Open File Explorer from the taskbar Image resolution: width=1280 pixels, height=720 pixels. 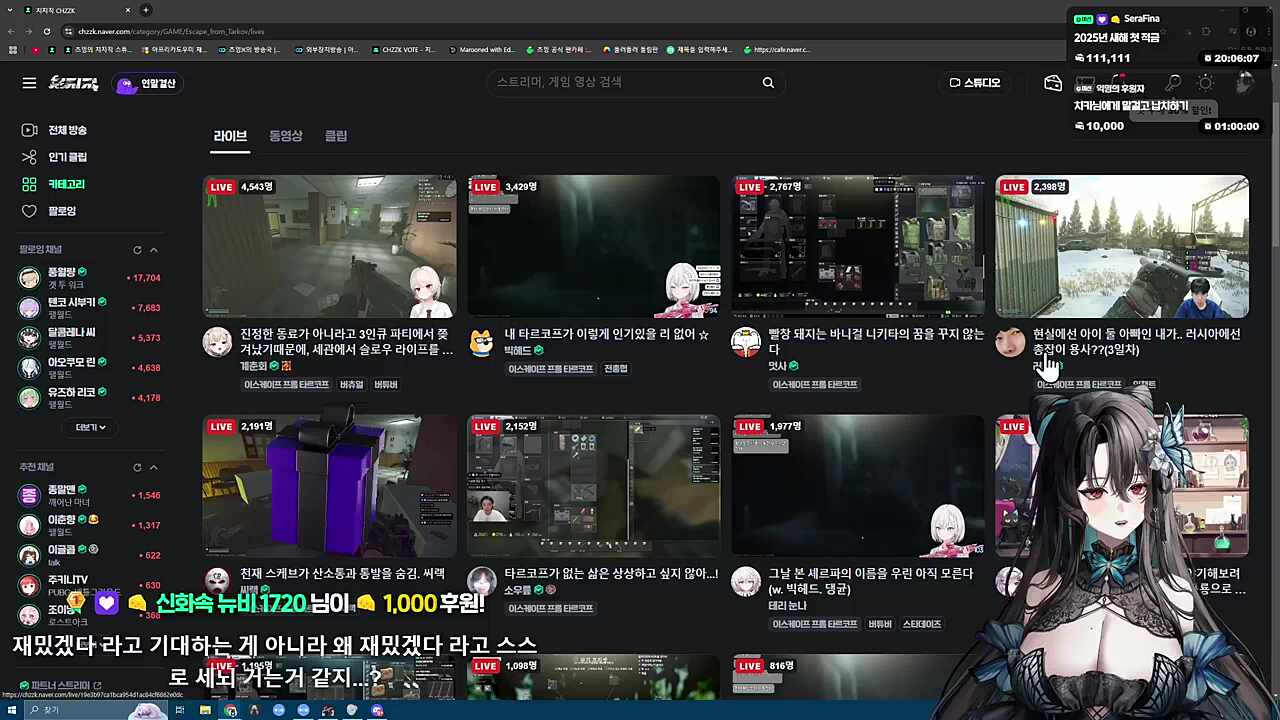(205, 710)
